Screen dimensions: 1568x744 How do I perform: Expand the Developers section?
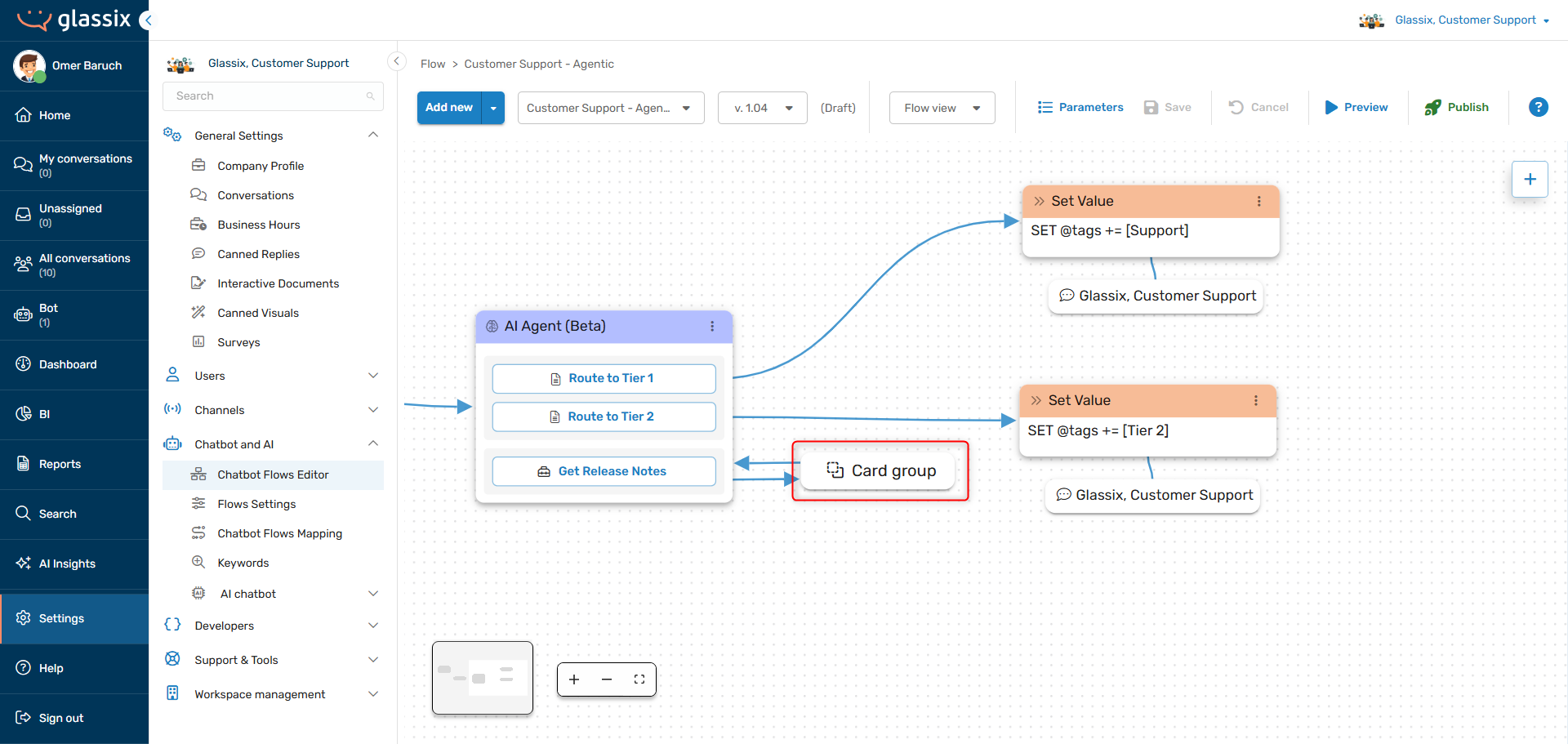373,626
